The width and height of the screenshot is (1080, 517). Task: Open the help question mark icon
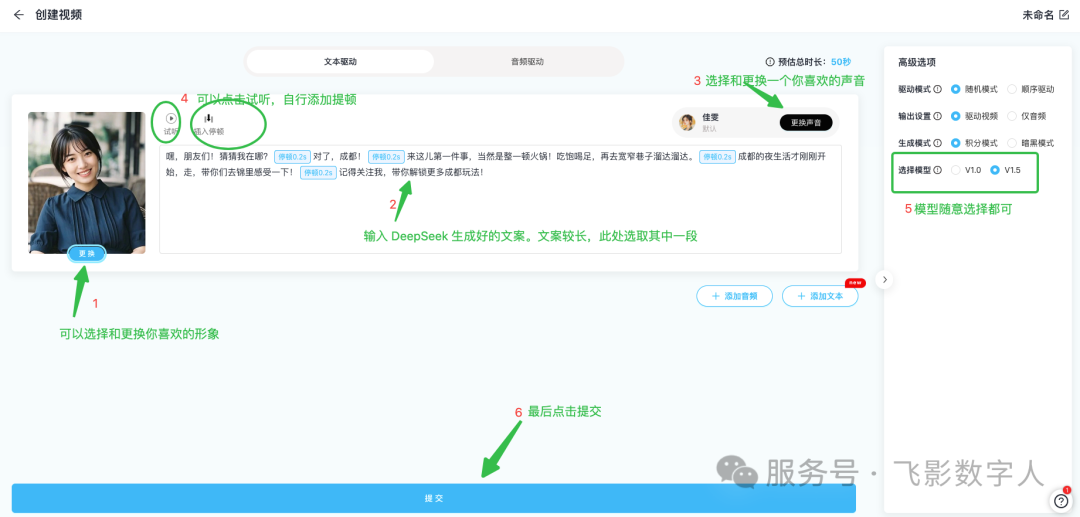1060,501
